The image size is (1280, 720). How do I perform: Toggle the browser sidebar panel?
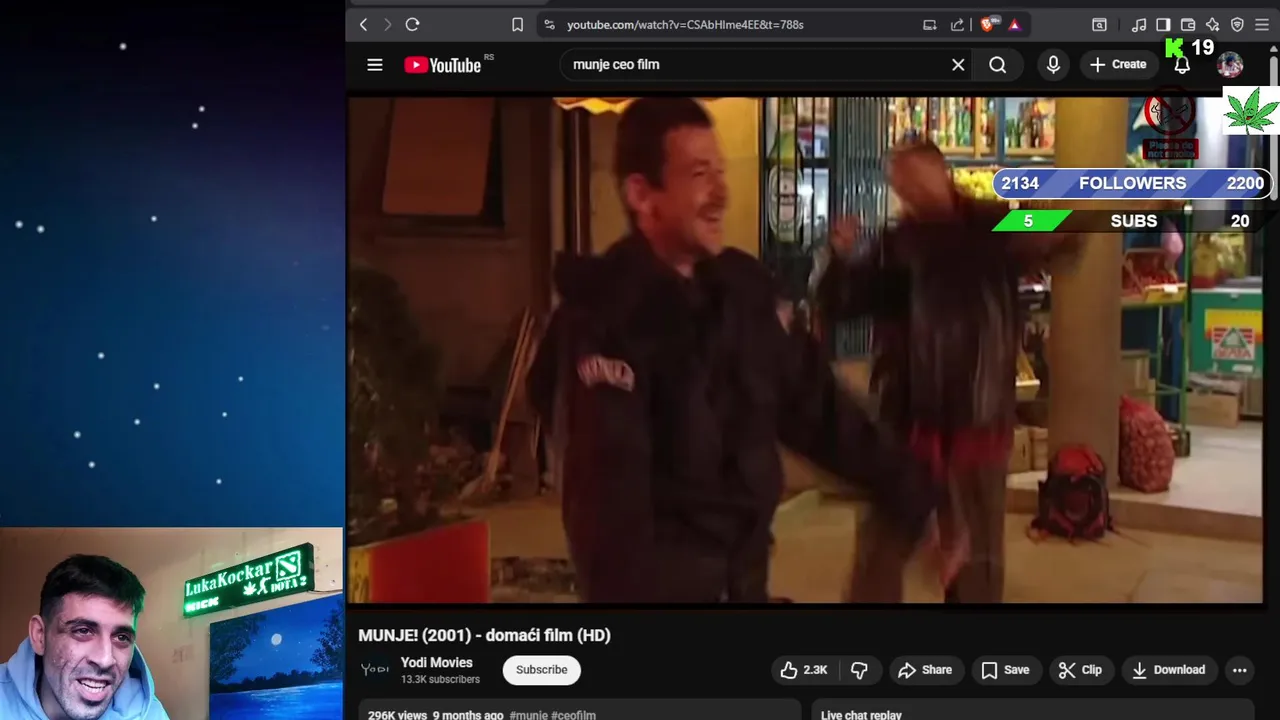[x=1163, y=25]
